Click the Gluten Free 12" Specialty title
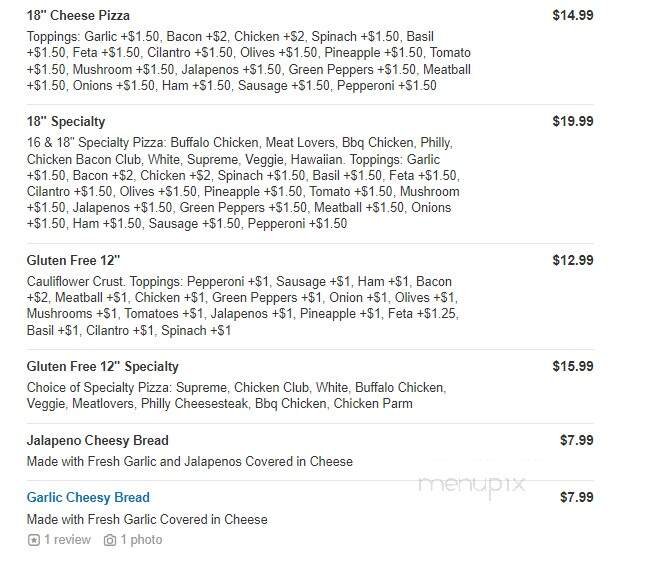 [x=102, y=366]
